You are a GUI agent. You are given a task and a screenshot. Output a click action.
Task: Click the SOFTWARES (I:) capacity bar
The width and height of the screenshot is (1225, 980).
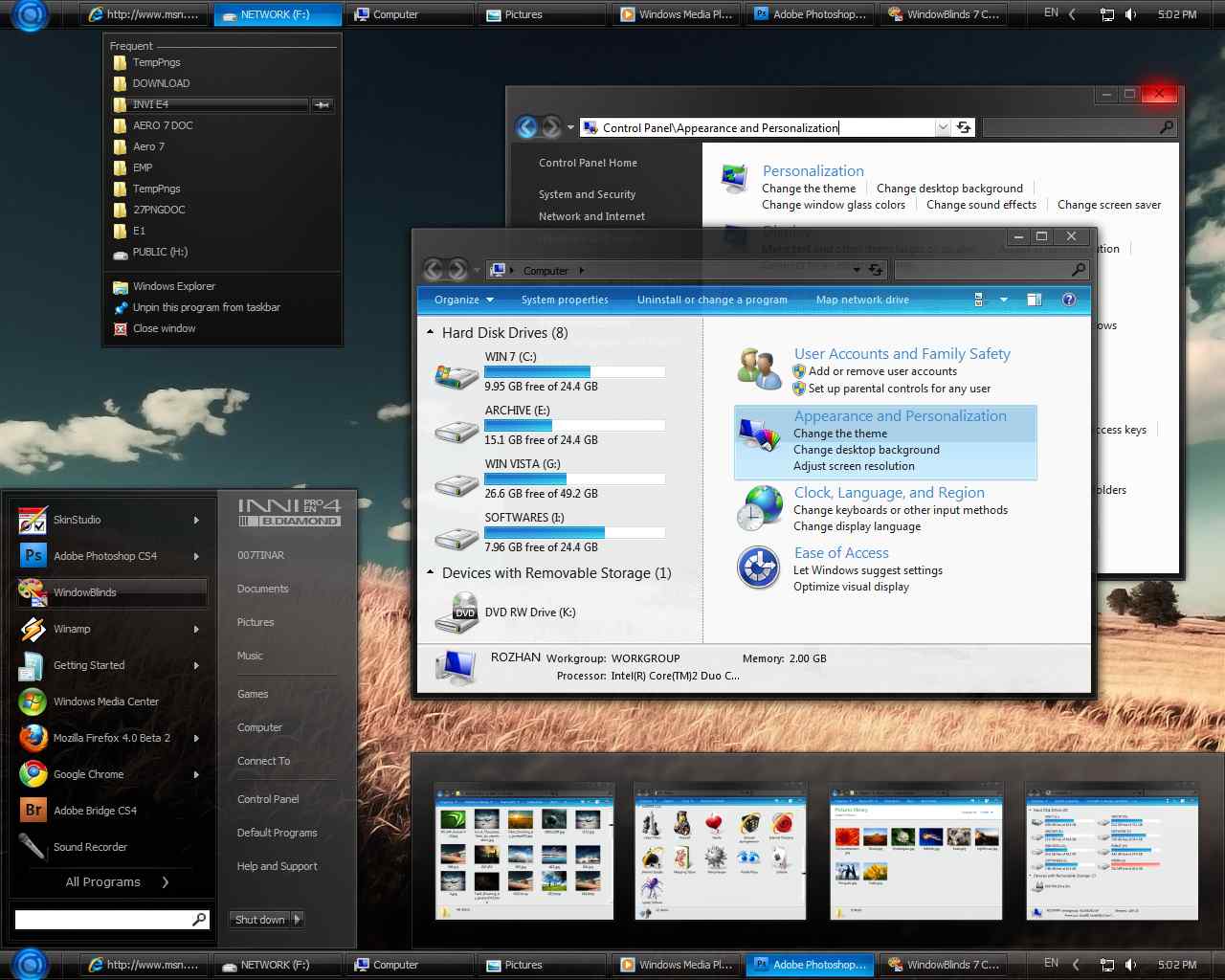[x=574, y=533]
